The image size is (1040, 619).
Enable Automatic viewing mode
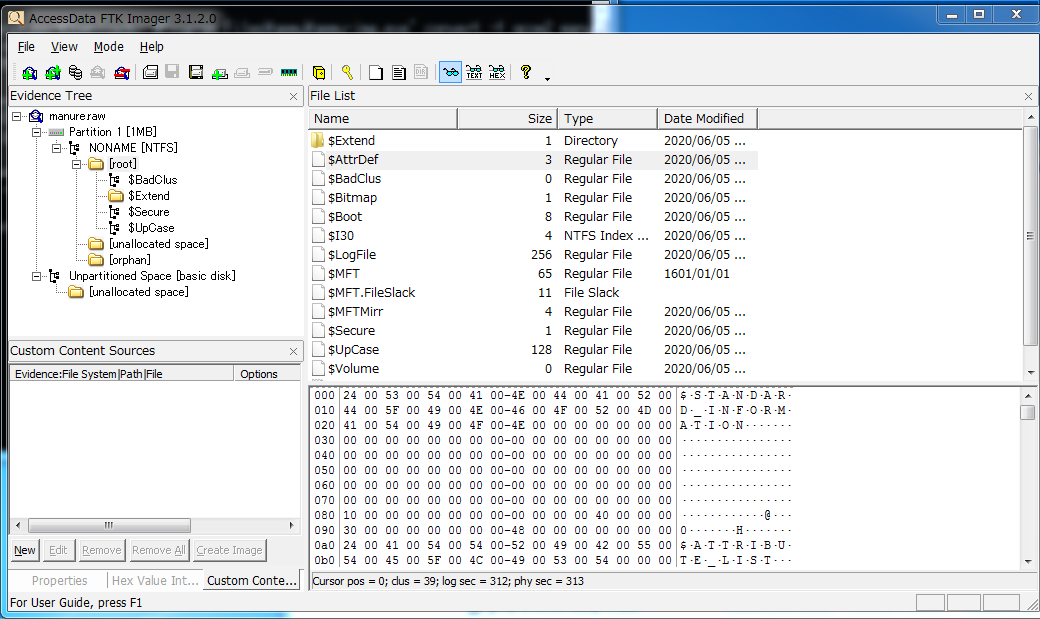[449, 72]
